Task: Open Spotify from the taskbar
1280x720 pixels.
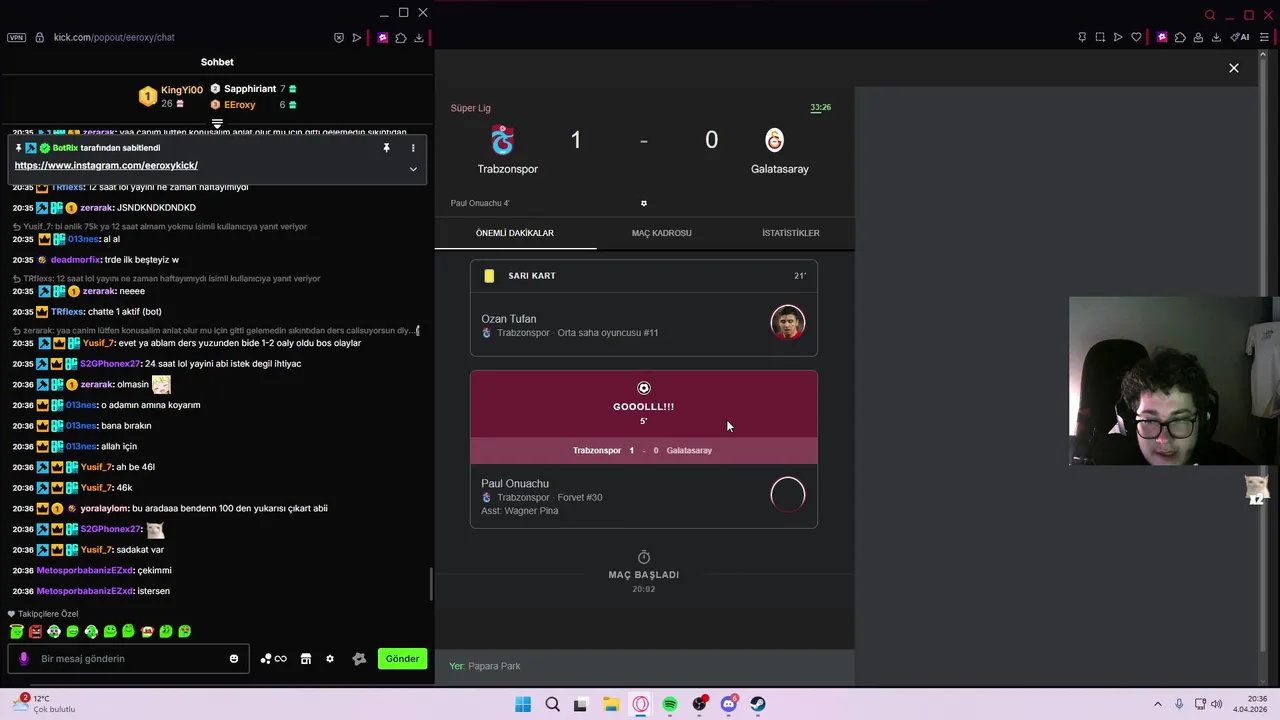Action: click(x=670, y=704)
